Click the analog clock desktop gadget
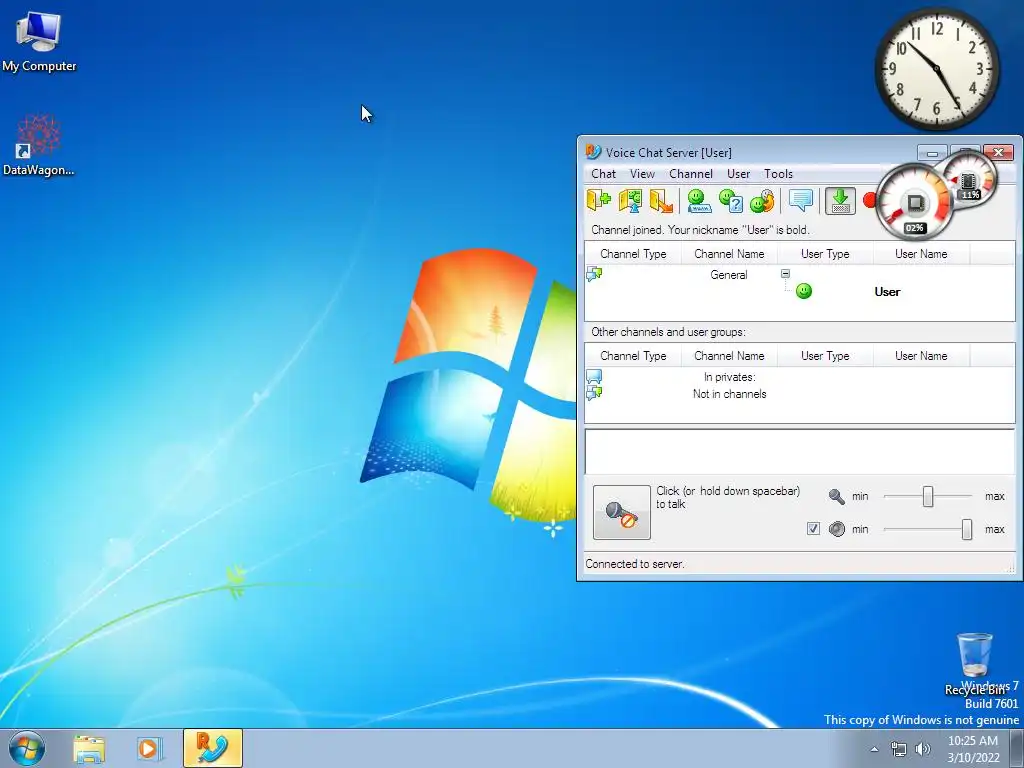Screen dimensions: 1024x768 936,69
